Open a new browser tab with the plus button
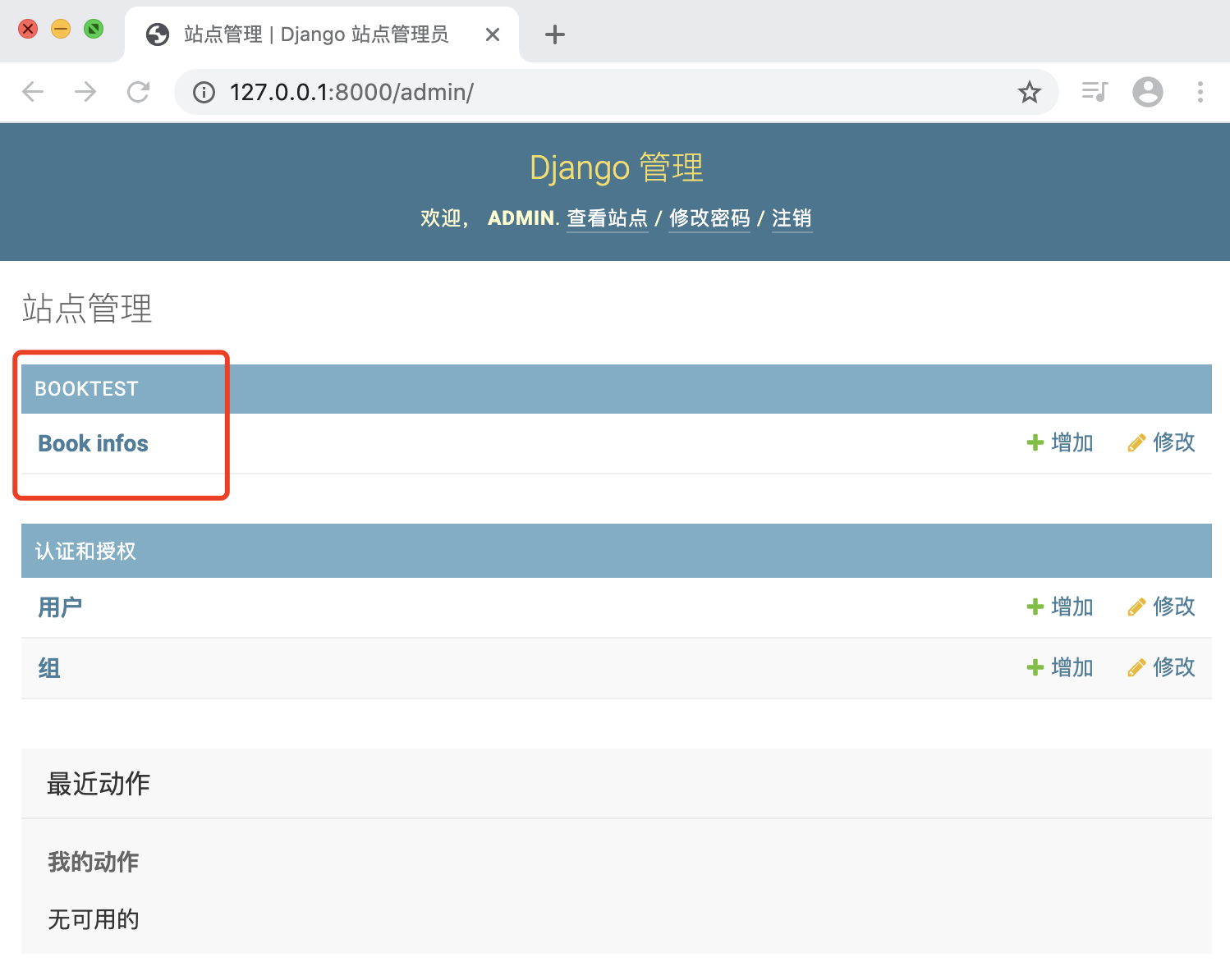The image size is (1230, 980). [x=554, y=34]
